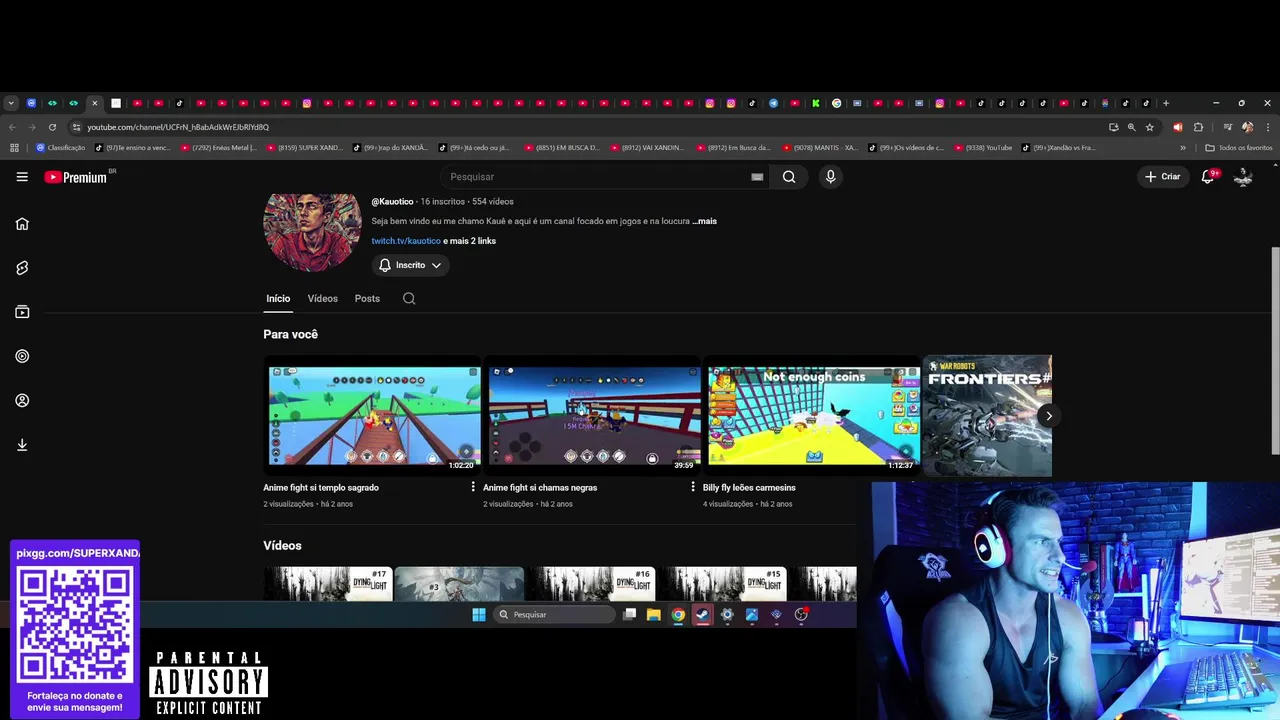
Task: Open File Explorer from taskbar
Action: (654, 615)
